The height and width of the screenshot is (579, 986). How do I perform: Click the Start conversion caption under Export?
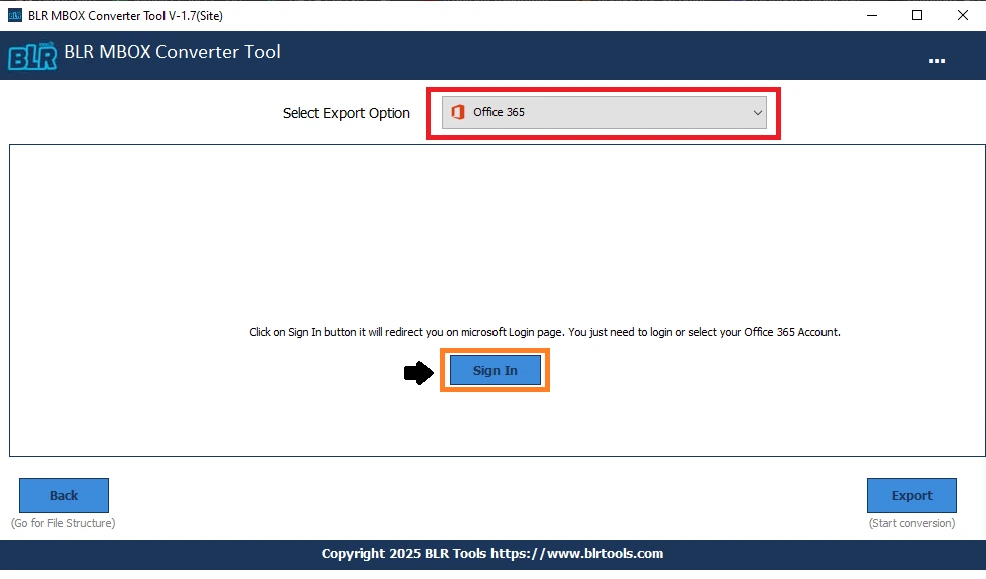(911, 522)
